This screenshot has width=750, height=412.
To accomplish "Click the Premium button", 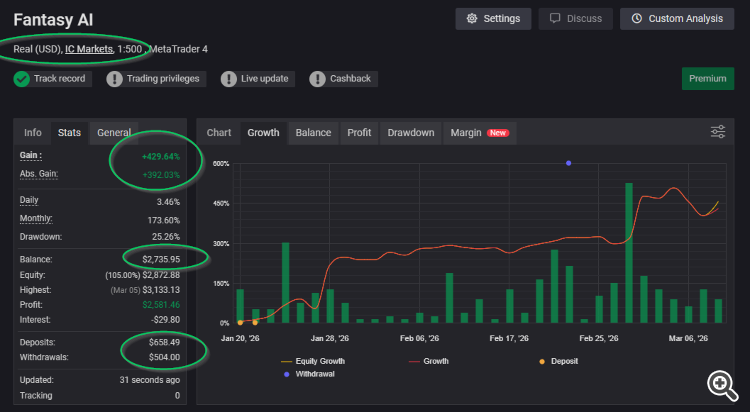I will pyautogui.click(x=708, y=79).
